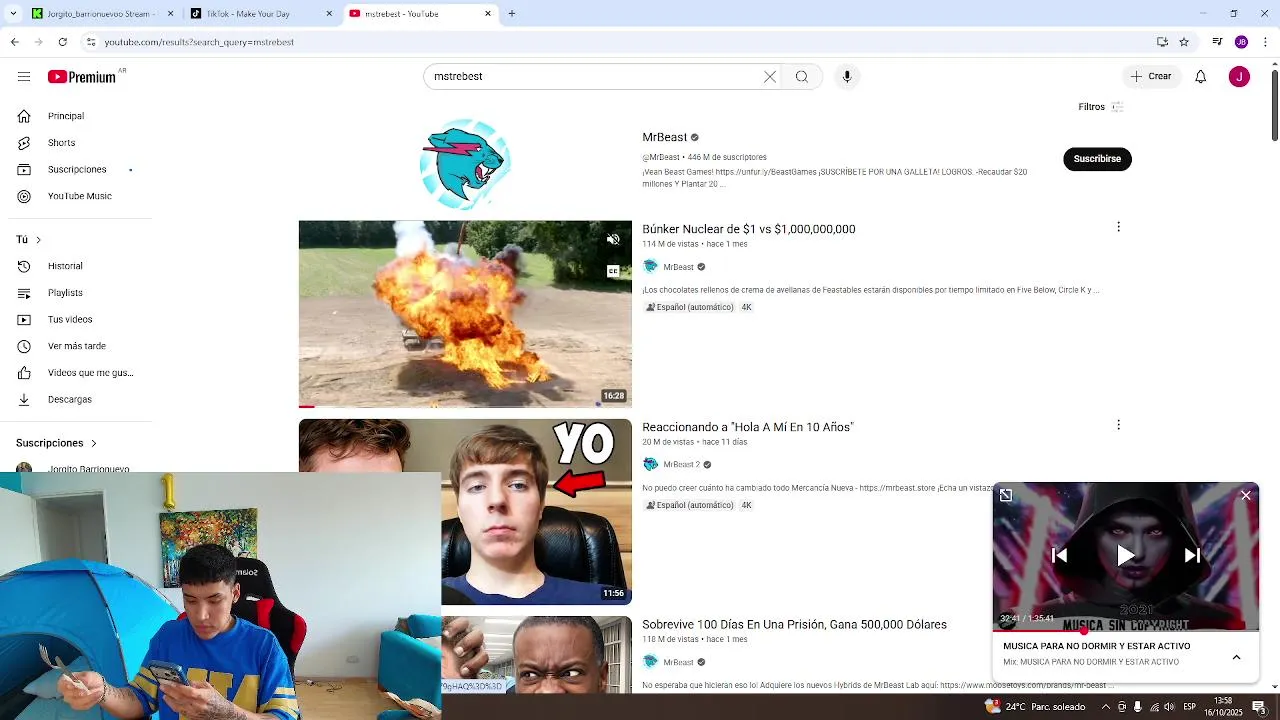Screen dimensions: 1280x720
Task: Open more options for Búnker Nuclear video
Action: pyautogui.click(x=1118, y=227)
